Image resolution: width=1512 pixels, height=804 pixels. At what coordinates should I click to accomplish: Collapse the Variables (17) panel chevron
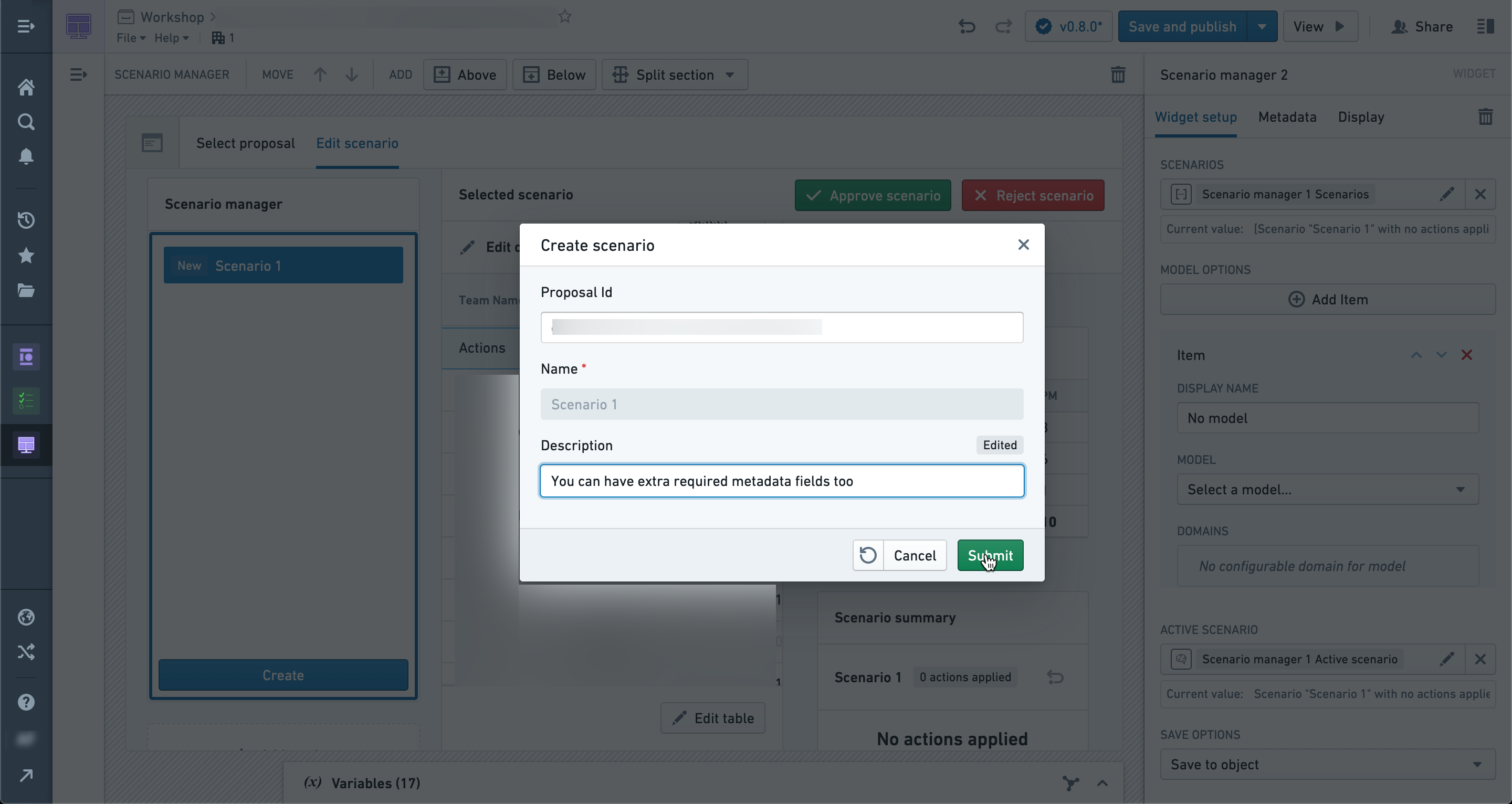pyautogui.click(x=1102, y=784)
